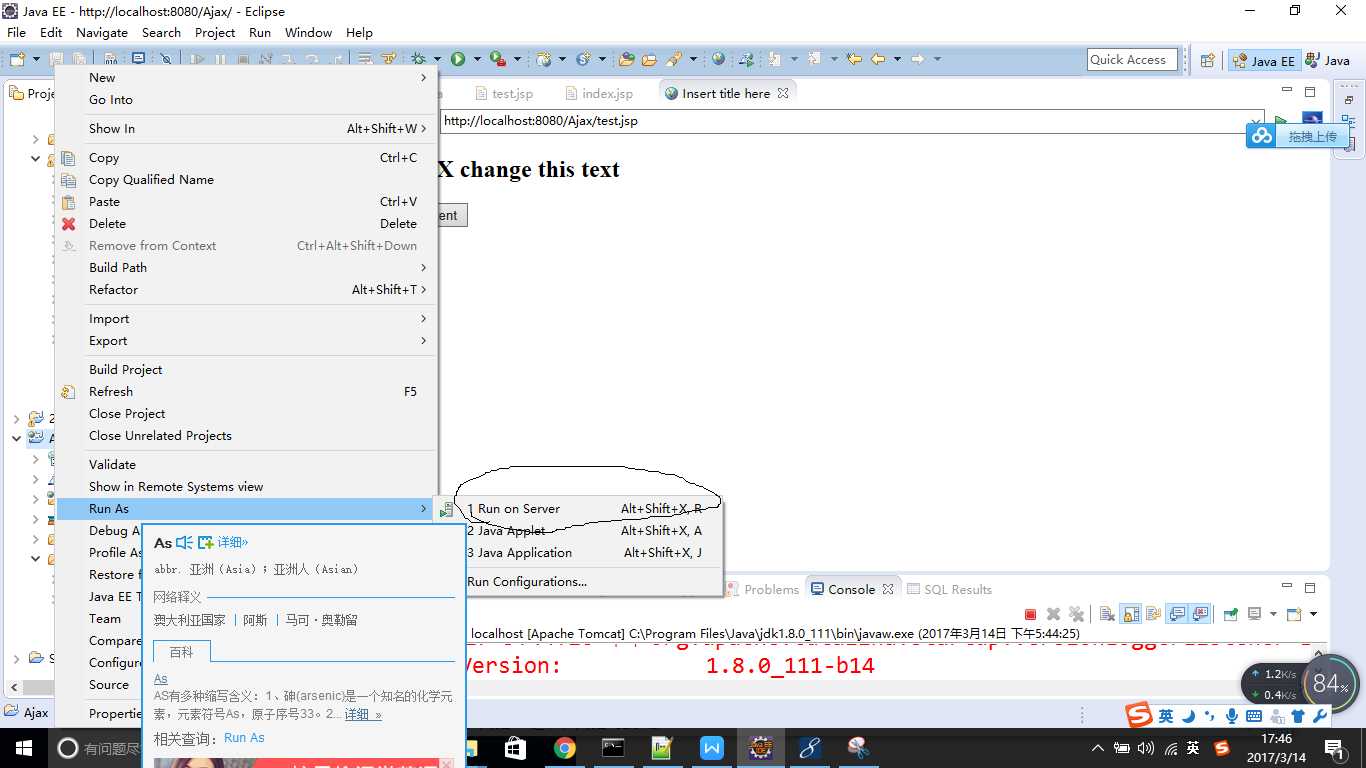Click the Remove Launch gray X icon
Screen dimensions: 1366x768
[x=1053, y=614]
